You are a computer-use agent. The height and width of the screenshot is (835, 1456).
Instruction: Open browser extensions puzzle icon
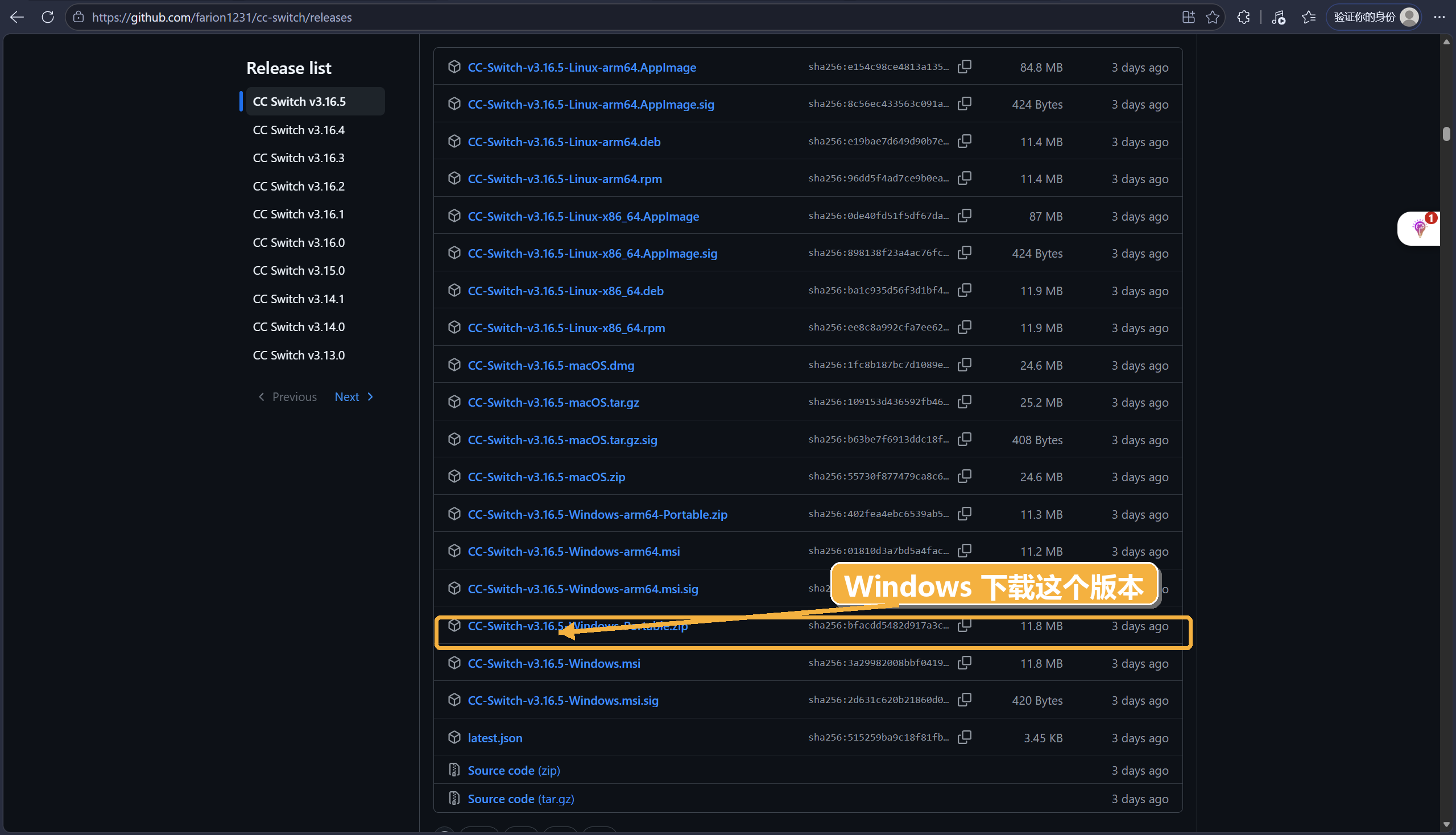point(1243,17)
